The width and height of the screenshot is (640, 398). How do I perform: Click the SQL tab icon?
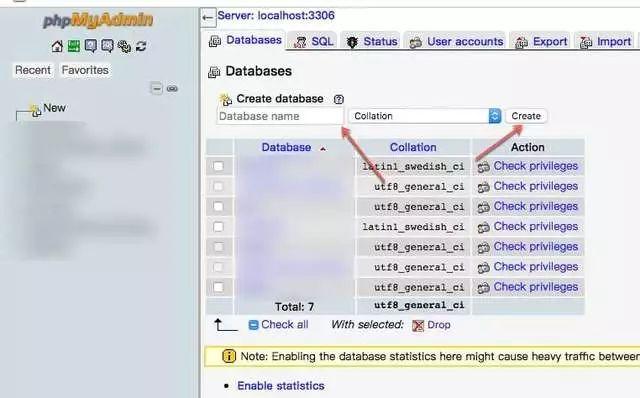(300, 42)
